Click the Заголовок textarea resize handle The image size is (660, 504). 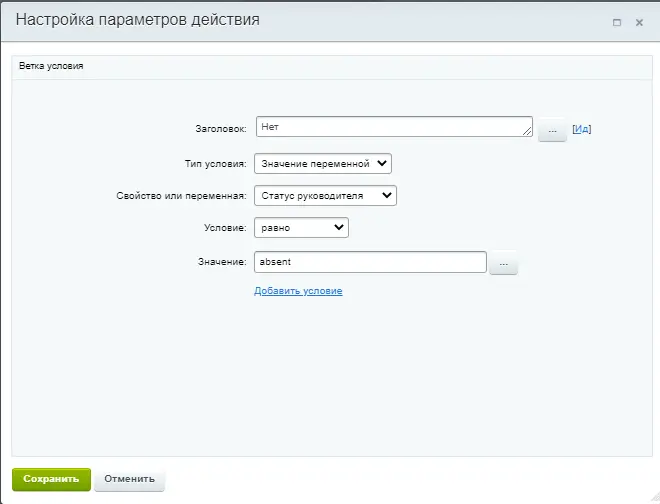(527, 132)
